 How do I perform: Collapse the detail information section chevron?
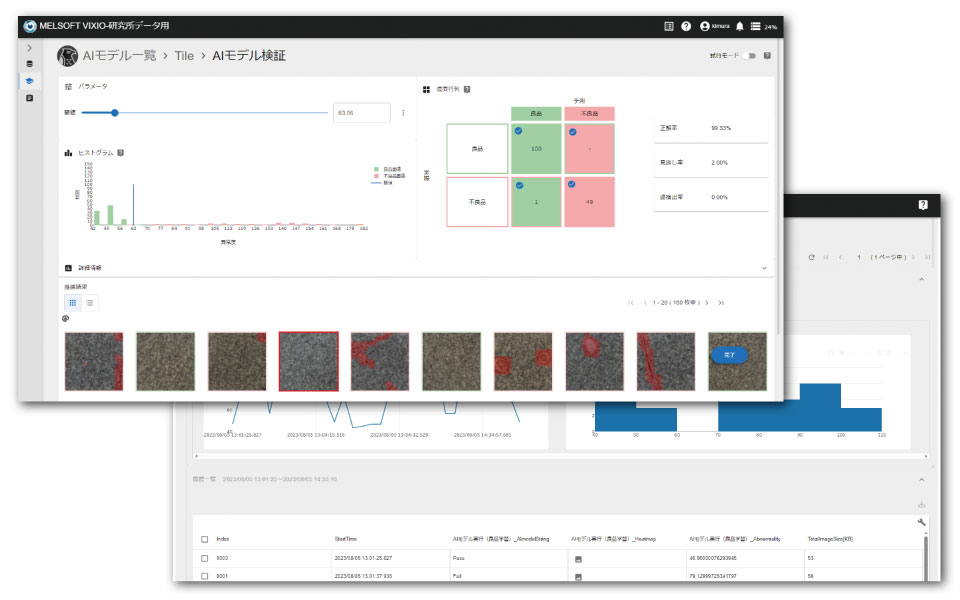pyautogui.click(x=764, y=268)
